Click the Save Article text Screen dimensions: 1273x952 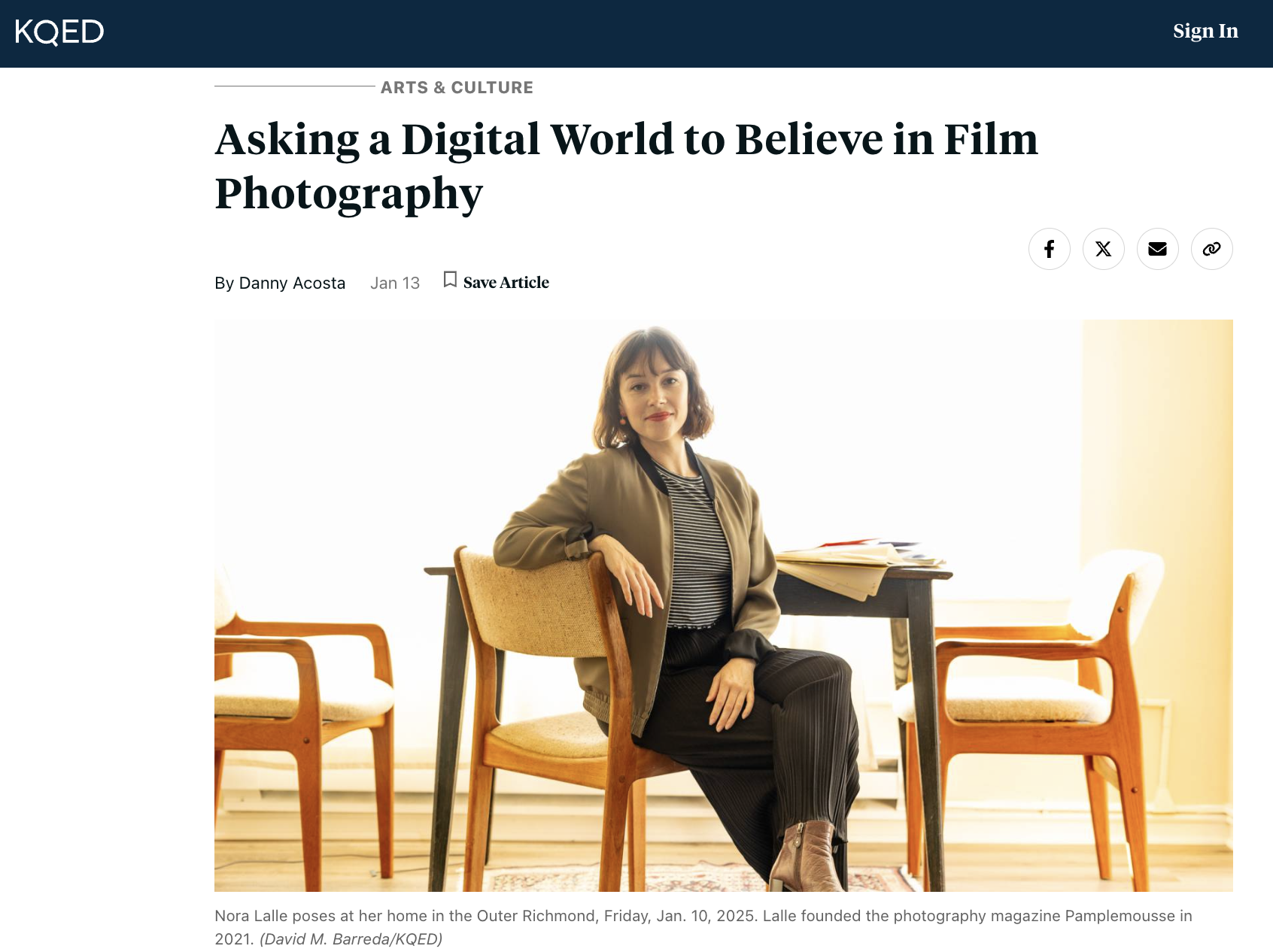tap(506, 283)
